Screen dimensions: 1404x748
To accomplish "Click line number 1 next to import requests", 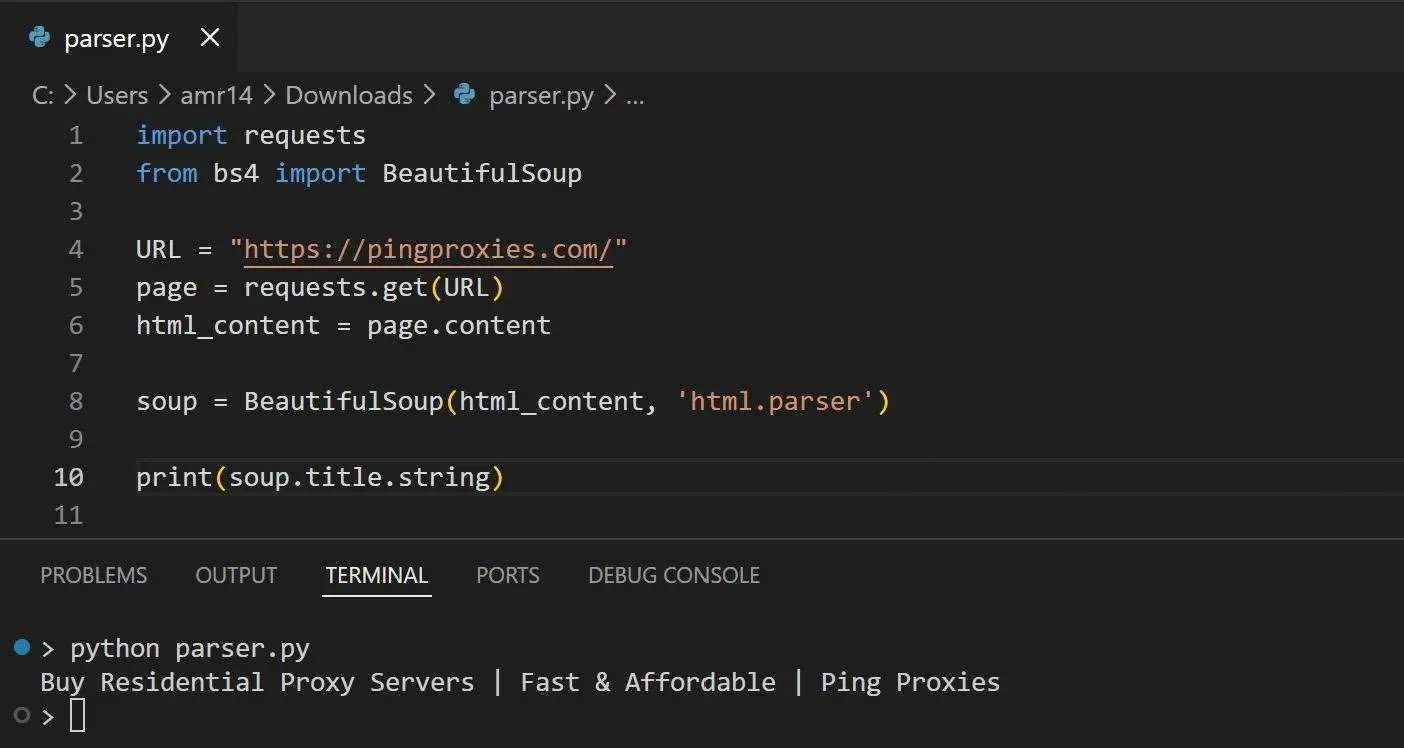I will point(75,135).
